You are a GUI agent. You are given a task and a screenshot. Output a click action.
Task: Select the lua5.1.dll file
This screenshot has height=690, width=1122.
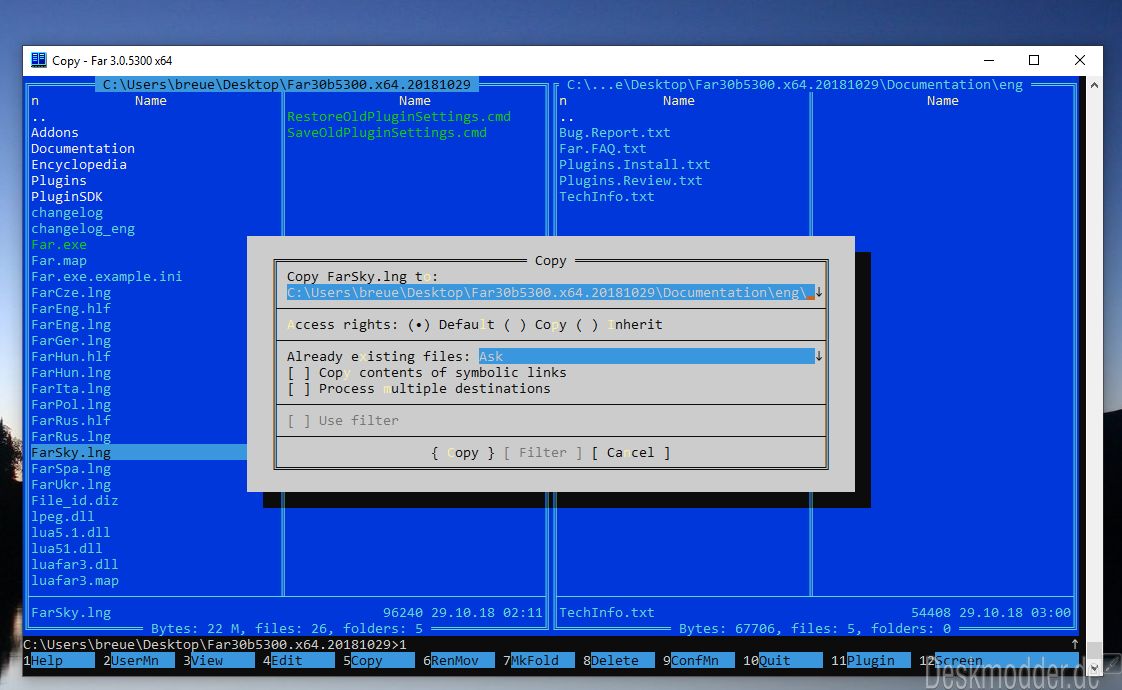tap(71, 533)
